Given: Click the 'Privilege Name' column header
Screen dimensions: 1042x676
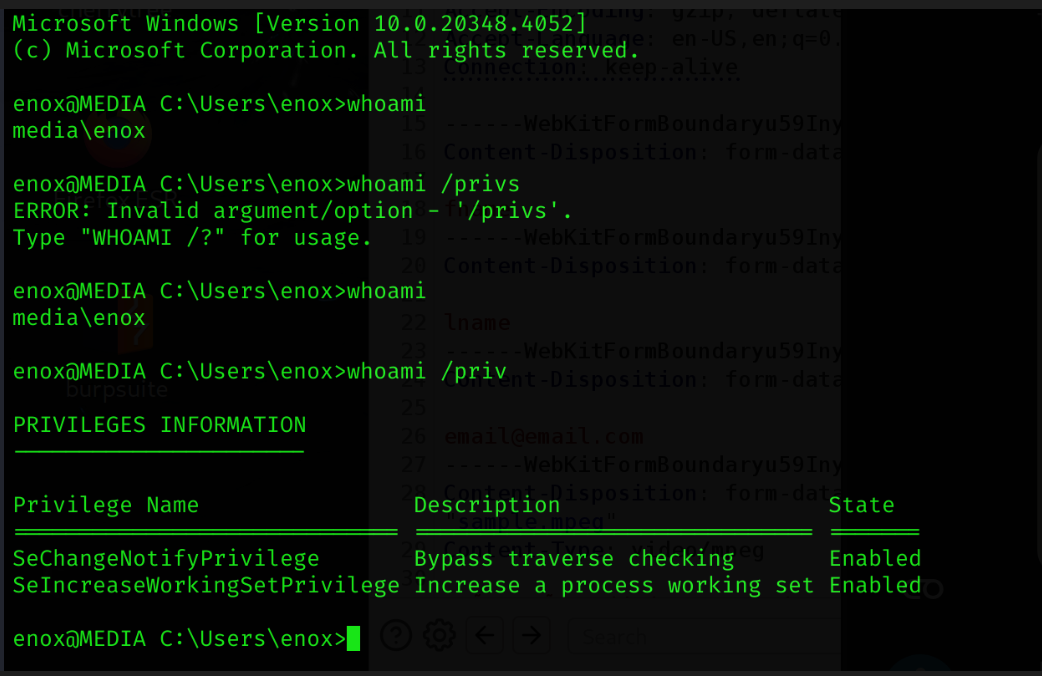Looking at the screenshot, I should pos(106,505).
